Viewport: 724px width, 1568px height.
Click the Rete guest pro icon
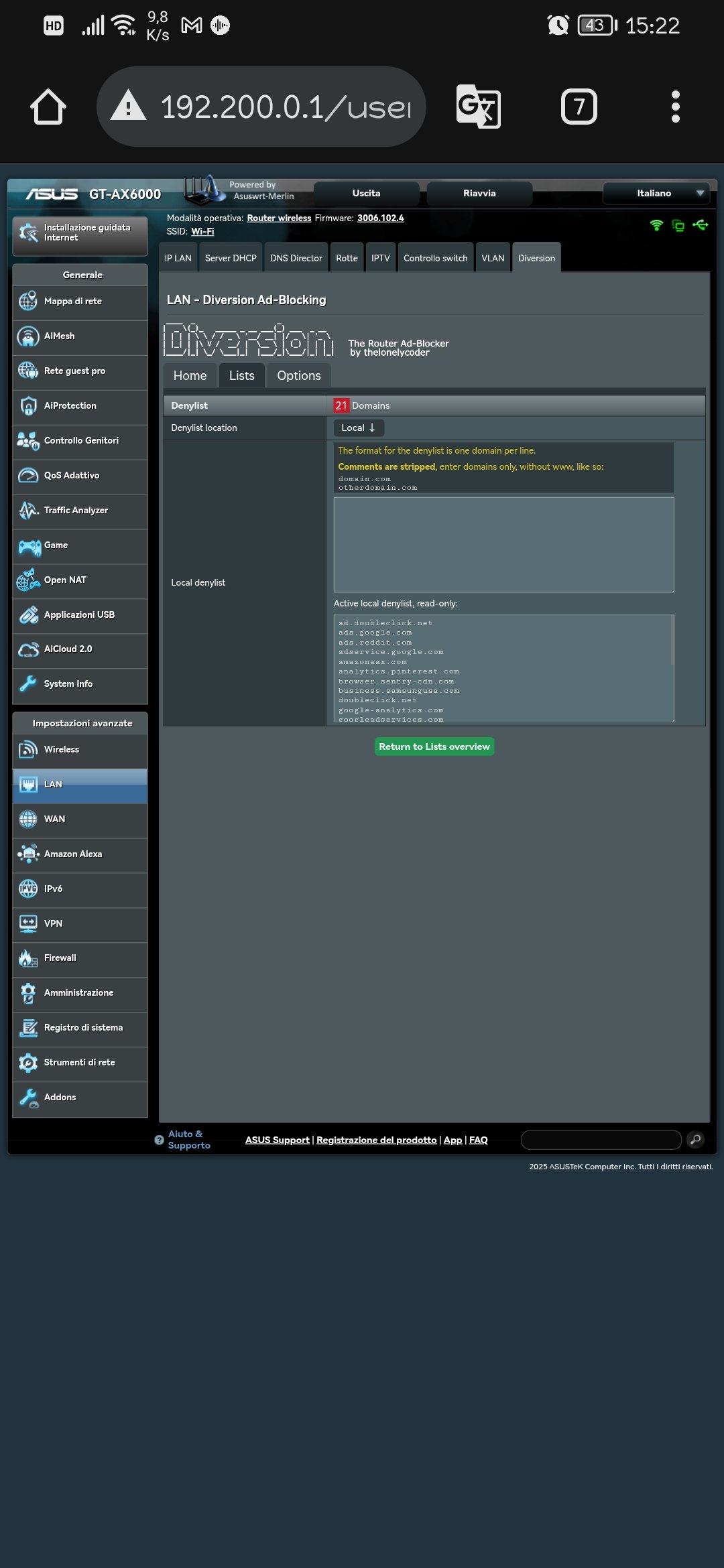pos(28,371)
